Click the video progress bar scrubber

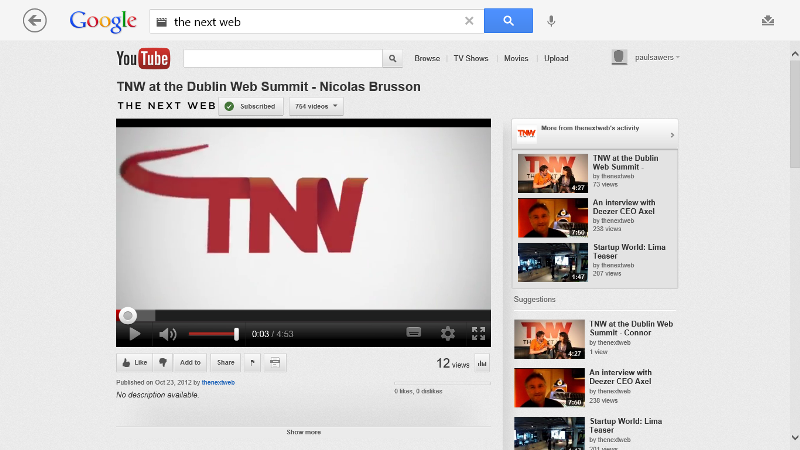(x=128, y=315)
